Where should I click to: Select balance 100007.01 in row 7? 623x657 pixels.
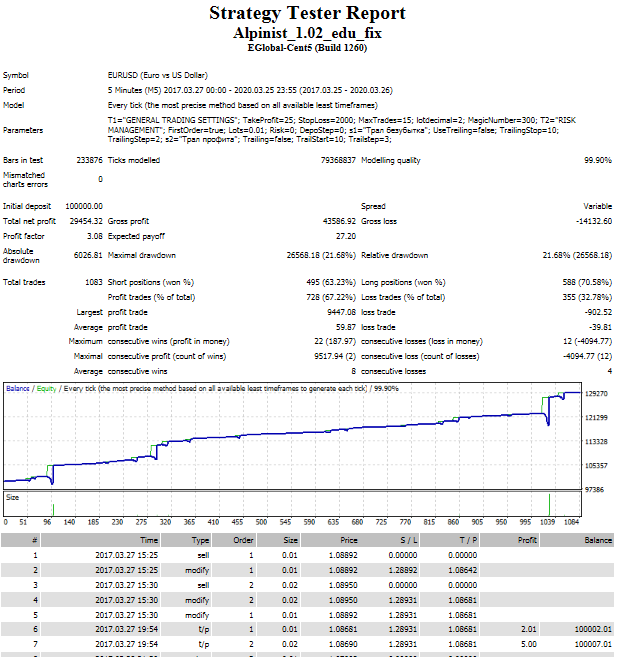pyautogui.click(x=593, y=644)
